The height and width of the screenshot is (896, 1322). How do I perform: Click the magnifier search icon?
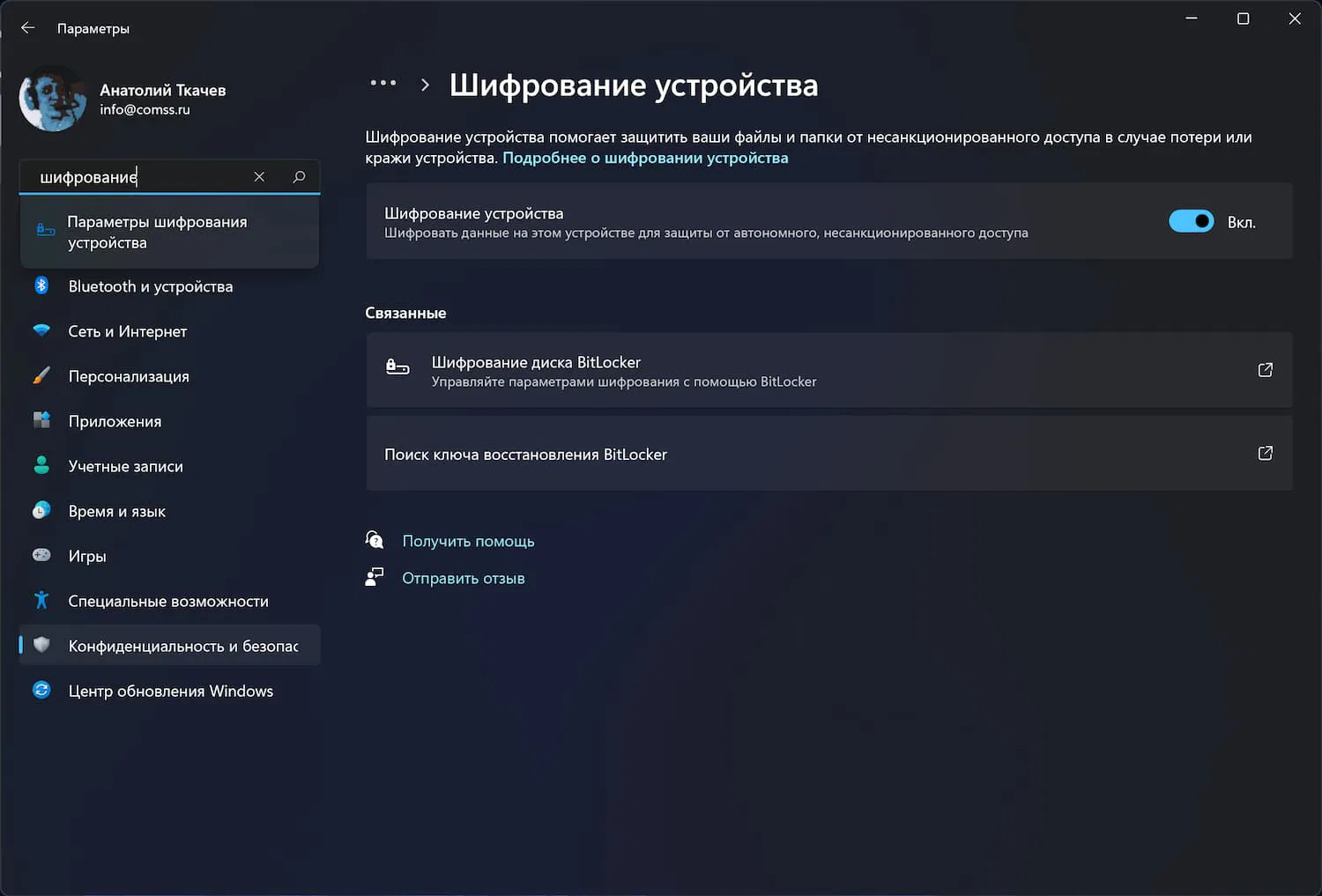[x=299, y=176]
